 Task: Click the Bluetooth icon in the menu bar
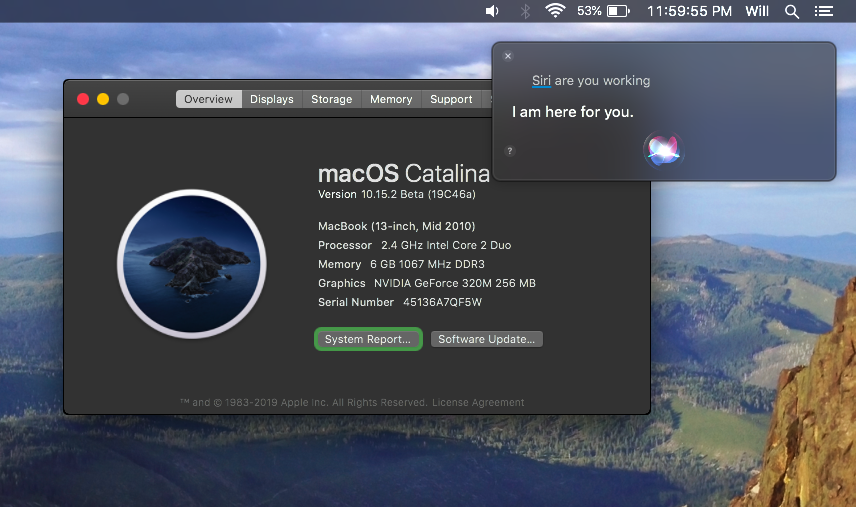(x=525, y=11)
